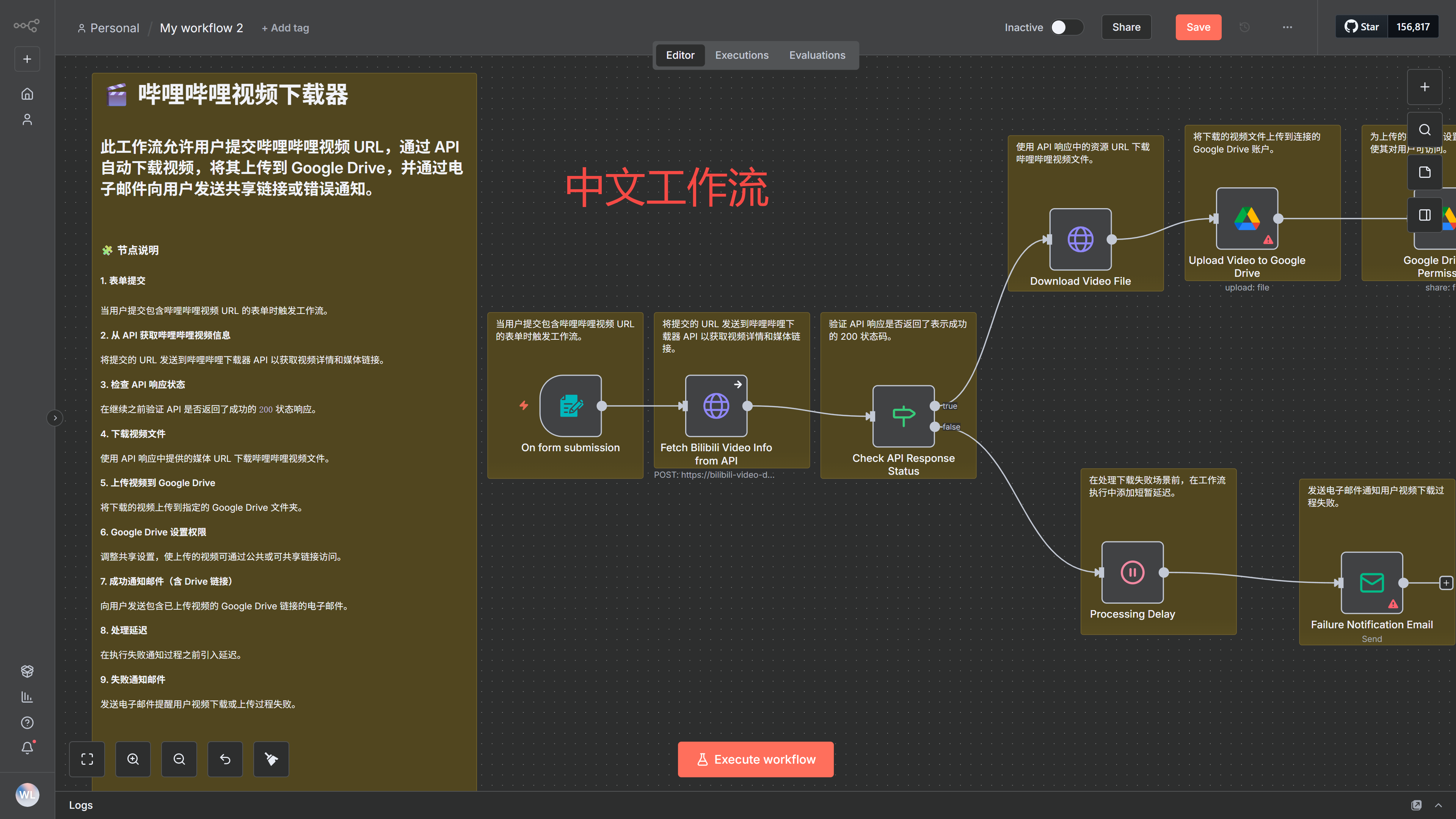The image size is (1456, 819).
Task: Click plus handle after Failure Notification Email
Action: click(x=1445, y=583)
